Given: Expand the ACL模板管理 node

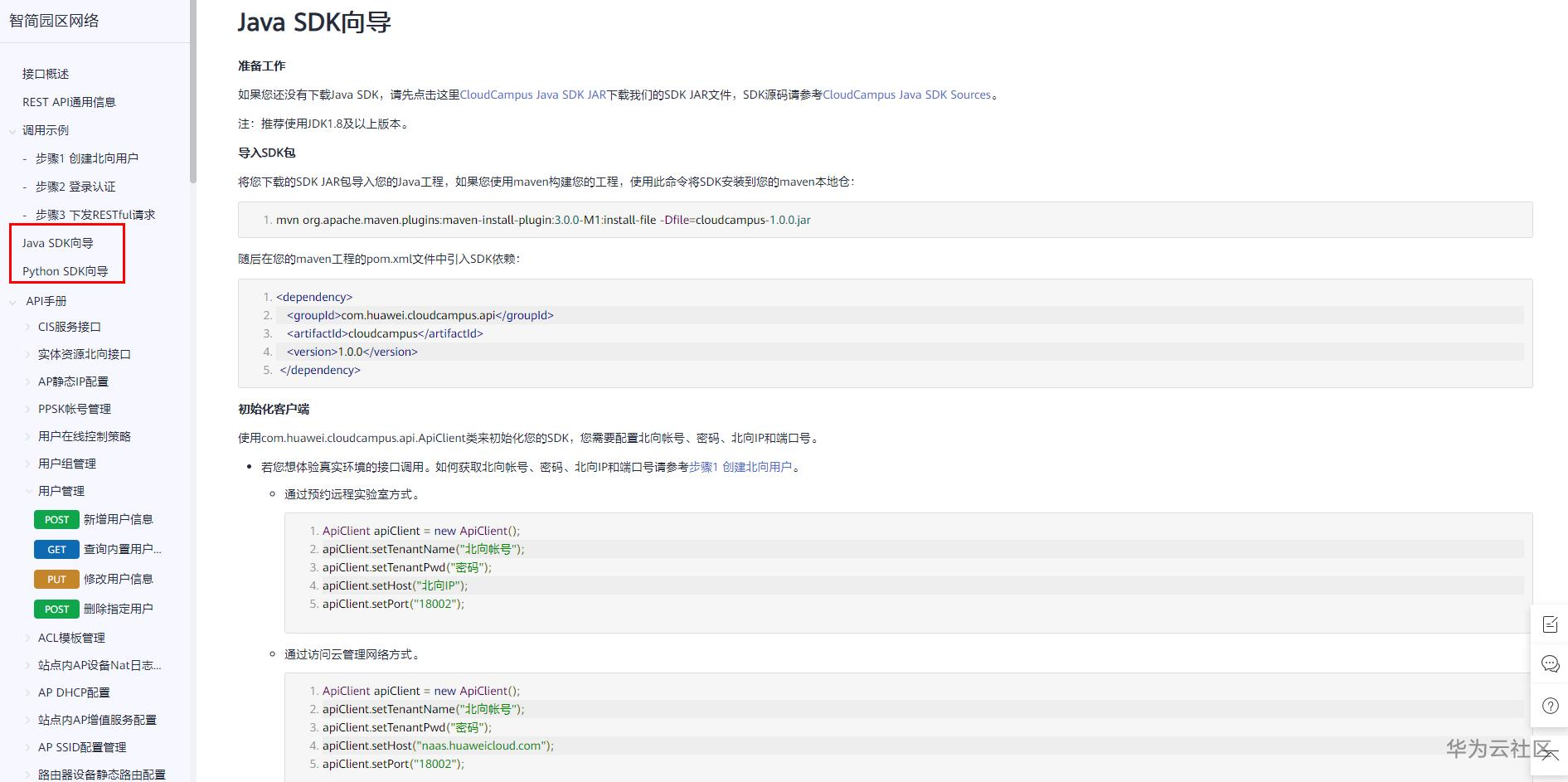Looking at the screenshot, I should tap(27, 638).
